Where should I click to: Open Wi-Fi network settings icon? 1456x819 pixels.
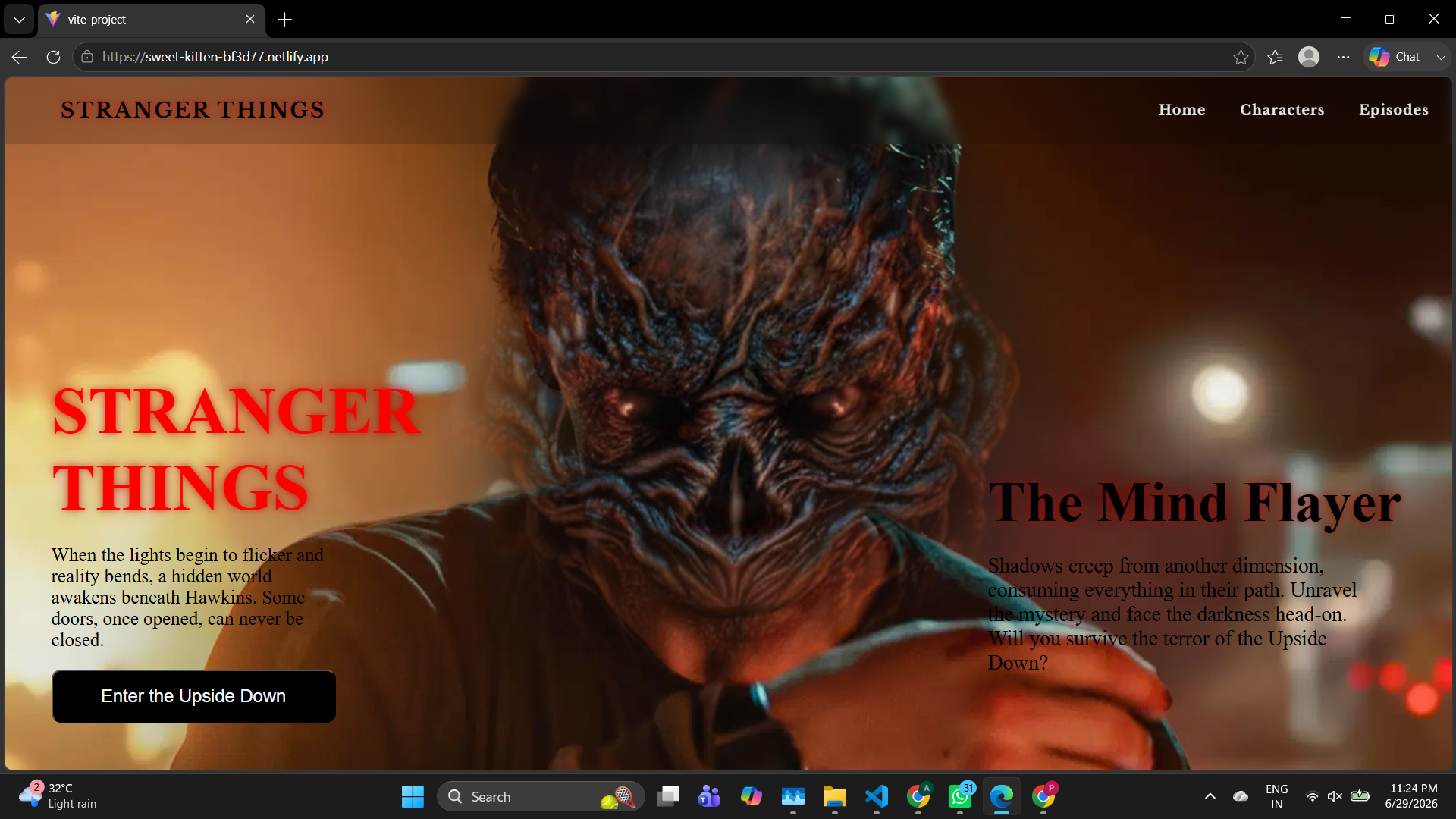coord(1313,796)
